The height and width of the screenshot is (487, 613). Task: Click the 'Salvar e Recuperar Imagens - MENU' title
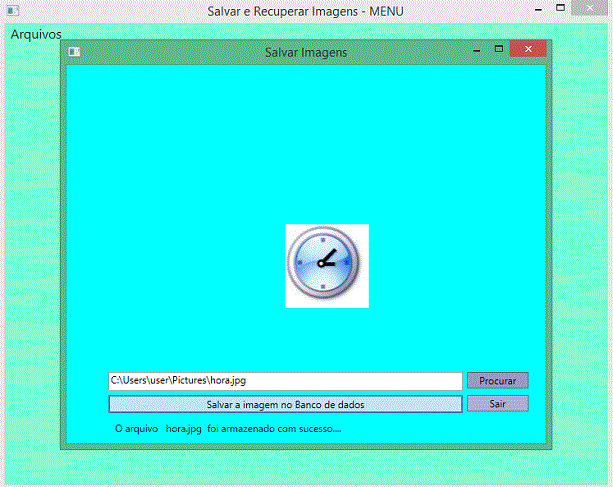click(305, 11)
